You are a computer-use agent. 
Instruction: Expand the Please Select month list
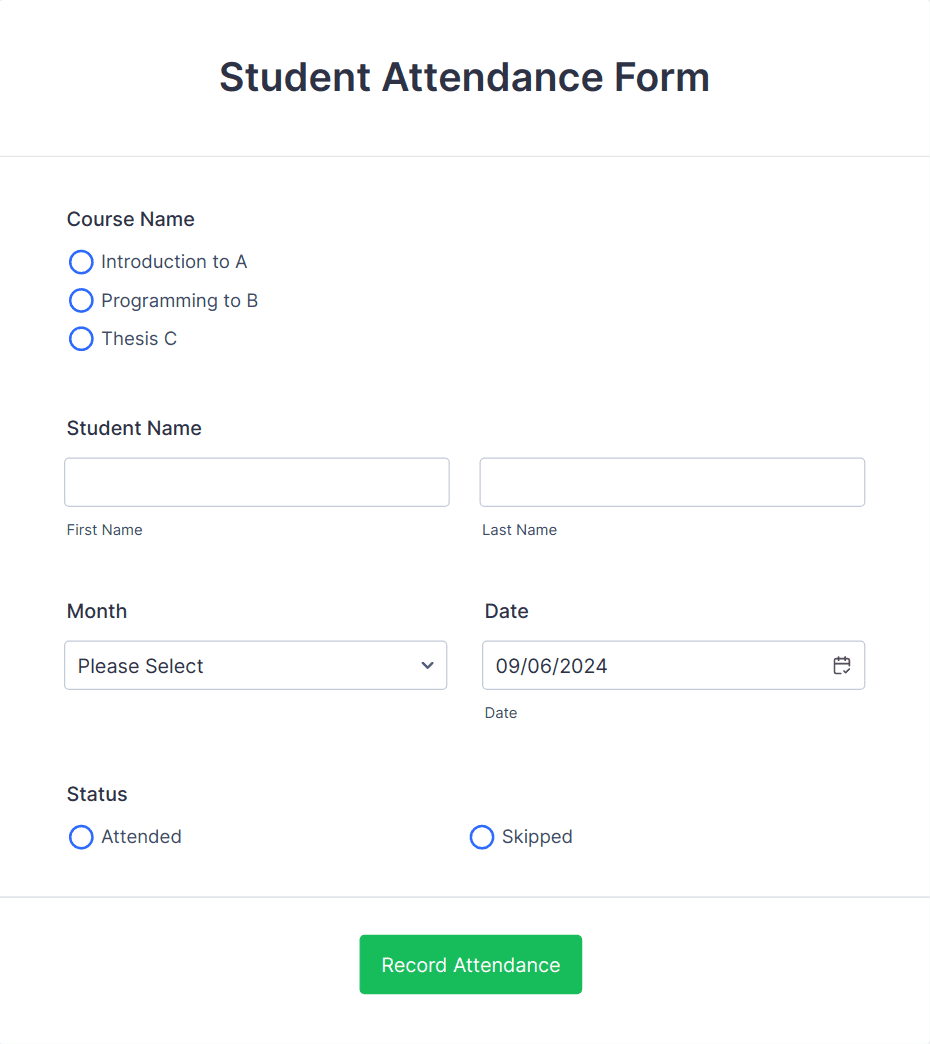[255, 665]
